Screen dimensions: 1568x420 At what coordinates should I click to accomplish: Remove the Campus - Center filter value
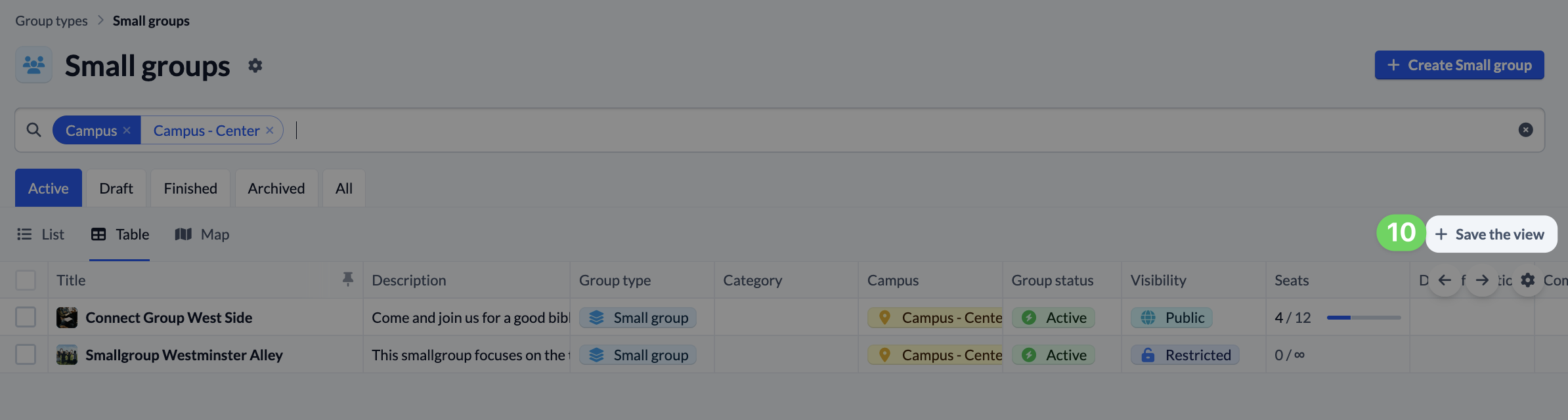point(270,131)
